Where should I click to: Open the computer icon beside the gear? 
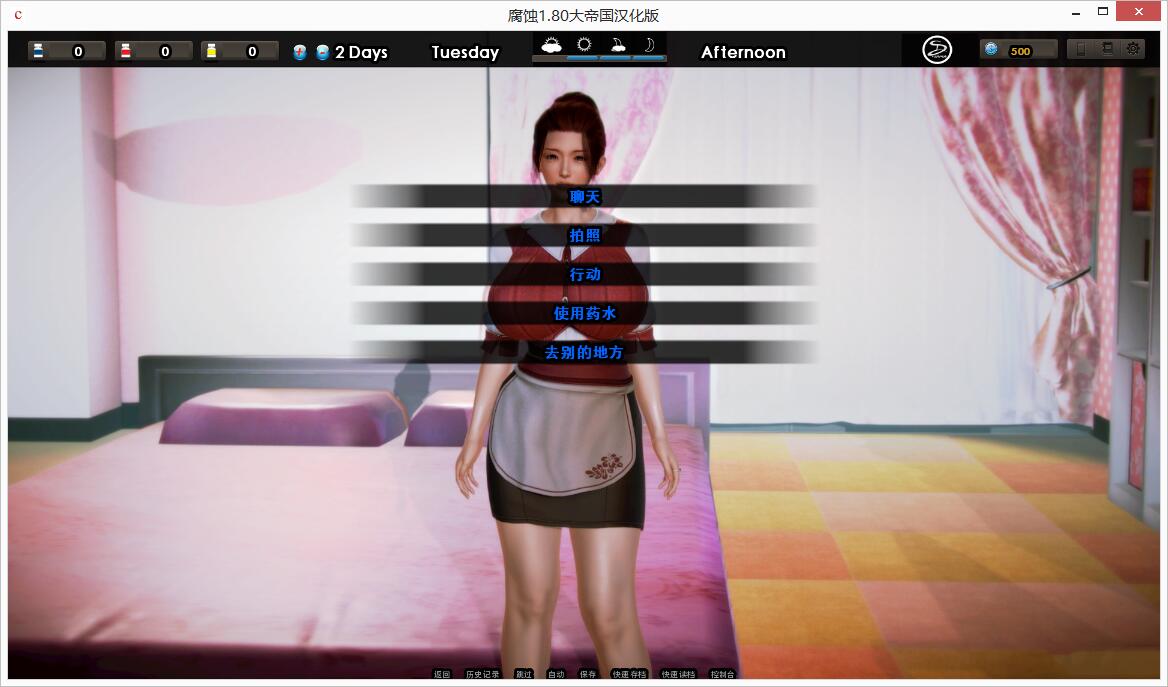pyautogui.click(x=1107, y=48)
